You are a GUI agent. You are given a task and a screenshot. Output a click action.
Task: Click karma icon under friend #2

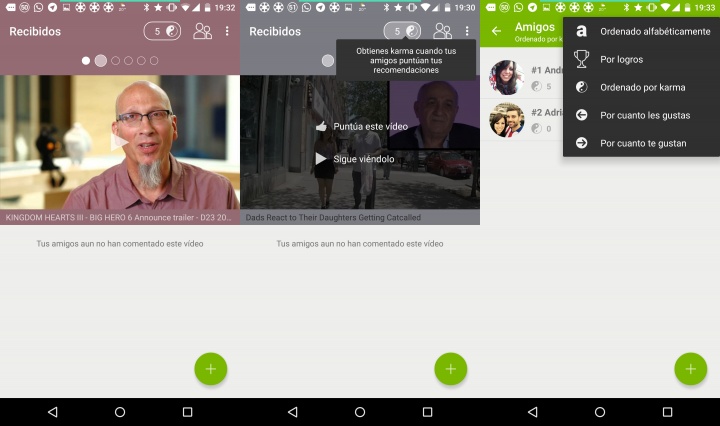(x=536, y=129)
